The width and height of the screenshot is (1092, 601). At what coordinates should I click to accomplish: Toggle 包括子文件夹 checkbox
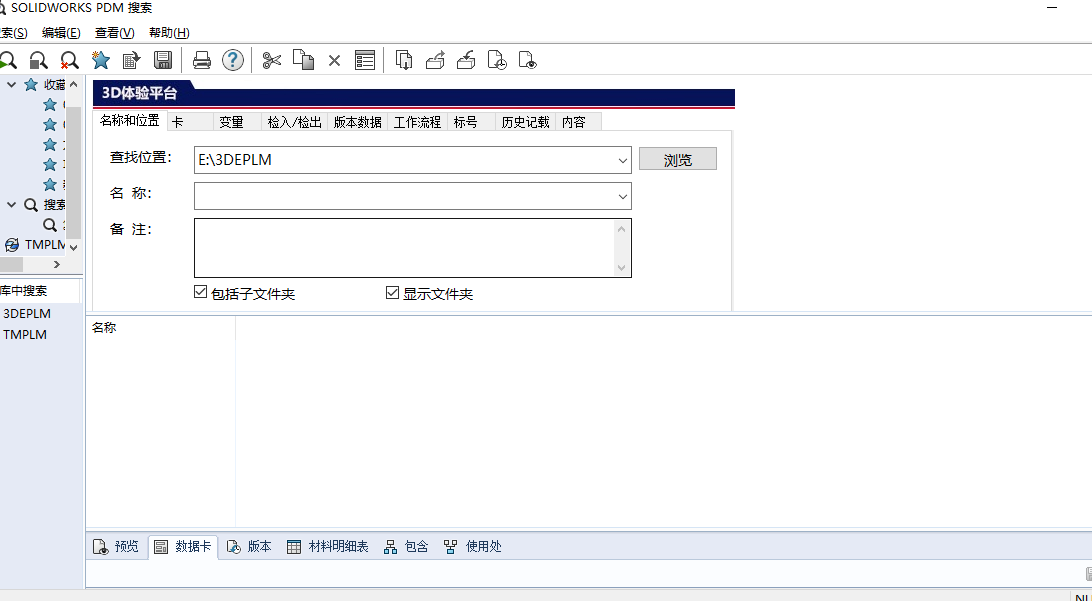[x=201, y=292]
